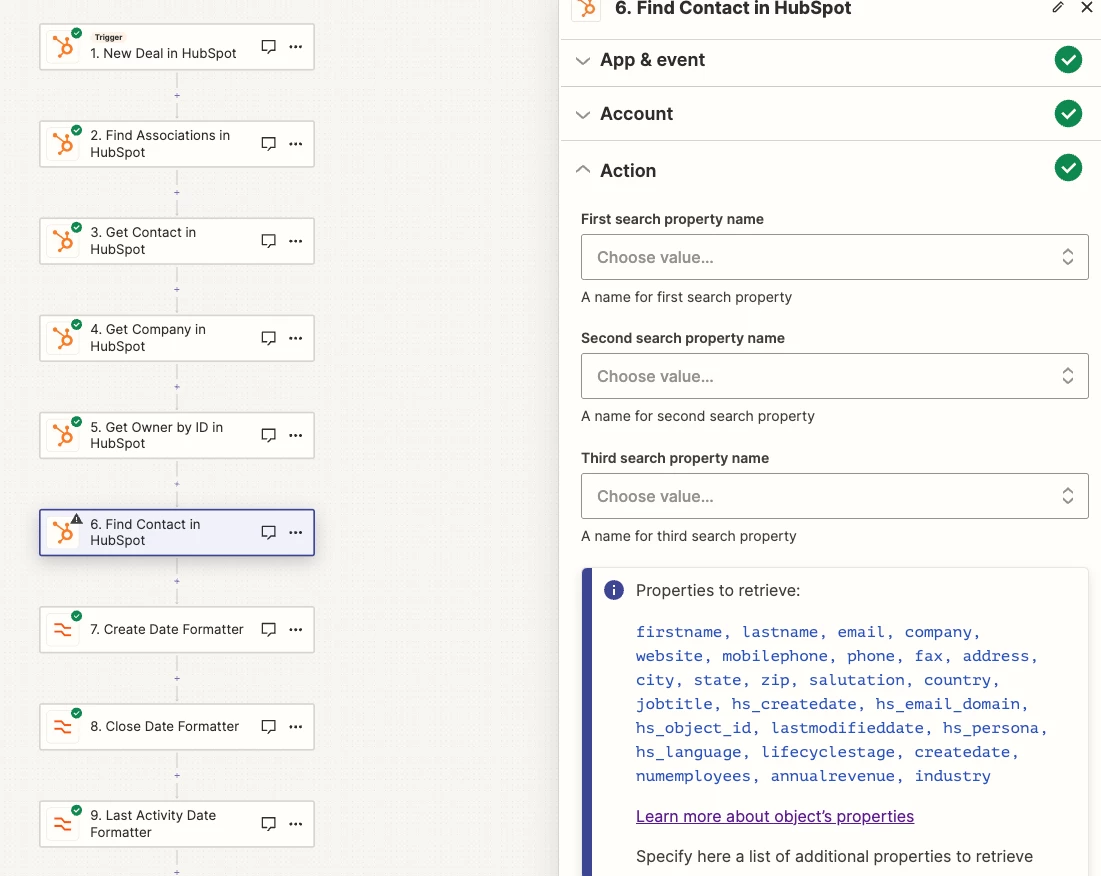Screen dimensions: 1101x876
Task: Close the Find Contact in HubSpot panel
Action: point(1086,8)
